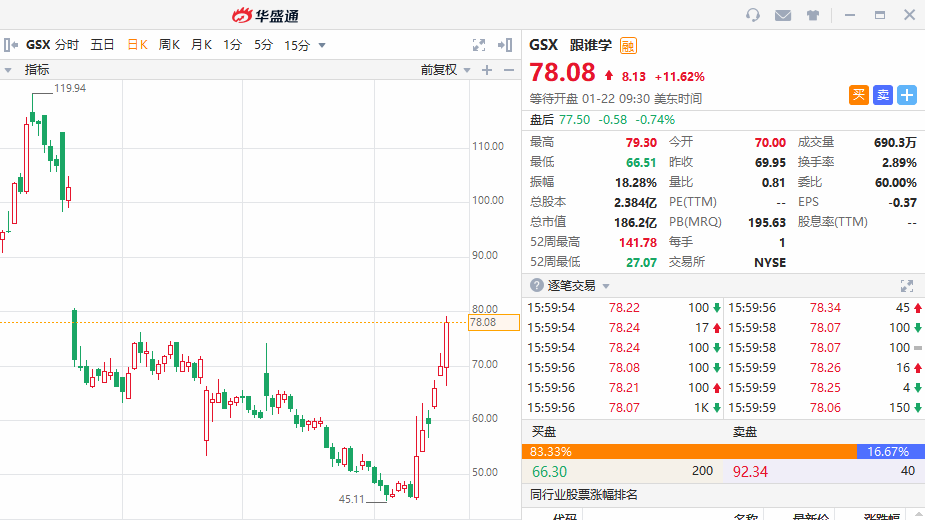Switch to 5分 minute chart
The image size is (925, 520).
pyautogui.click(x=264, y=45)
